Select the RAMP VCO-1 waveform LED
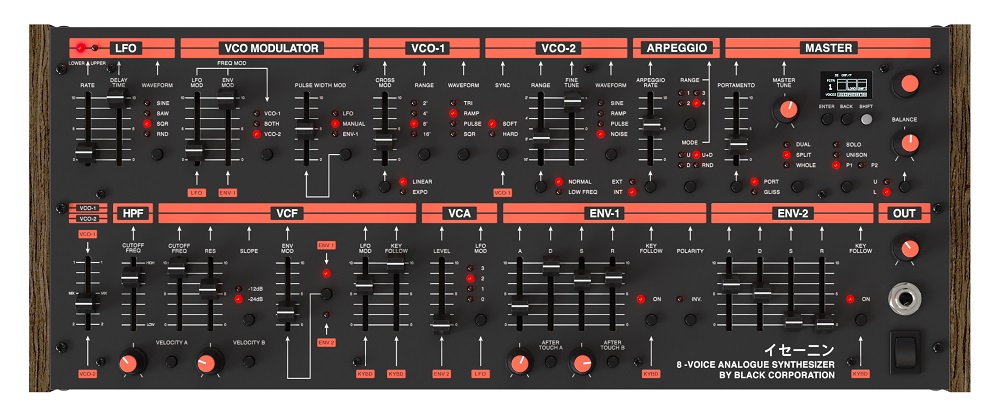 click(x=453, y=113)
